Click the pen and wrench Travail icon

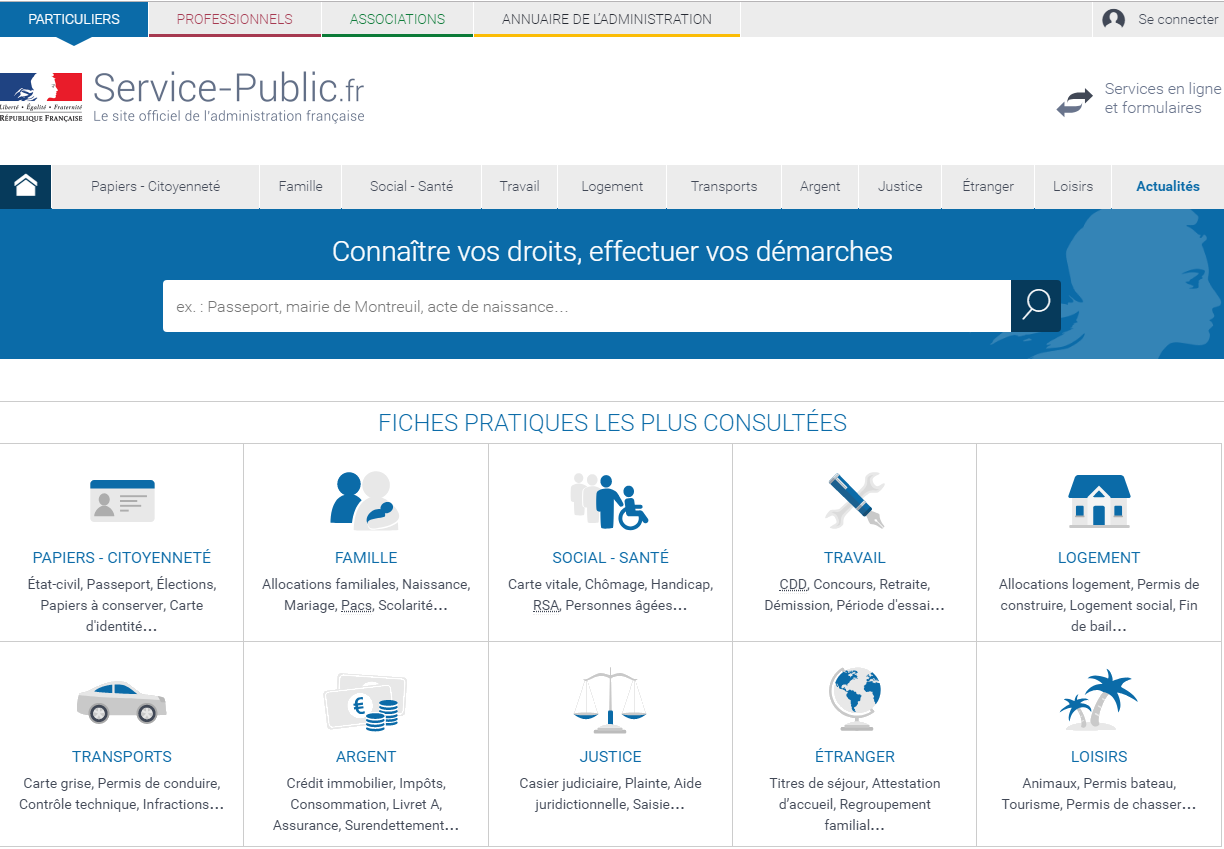[855, 500]
